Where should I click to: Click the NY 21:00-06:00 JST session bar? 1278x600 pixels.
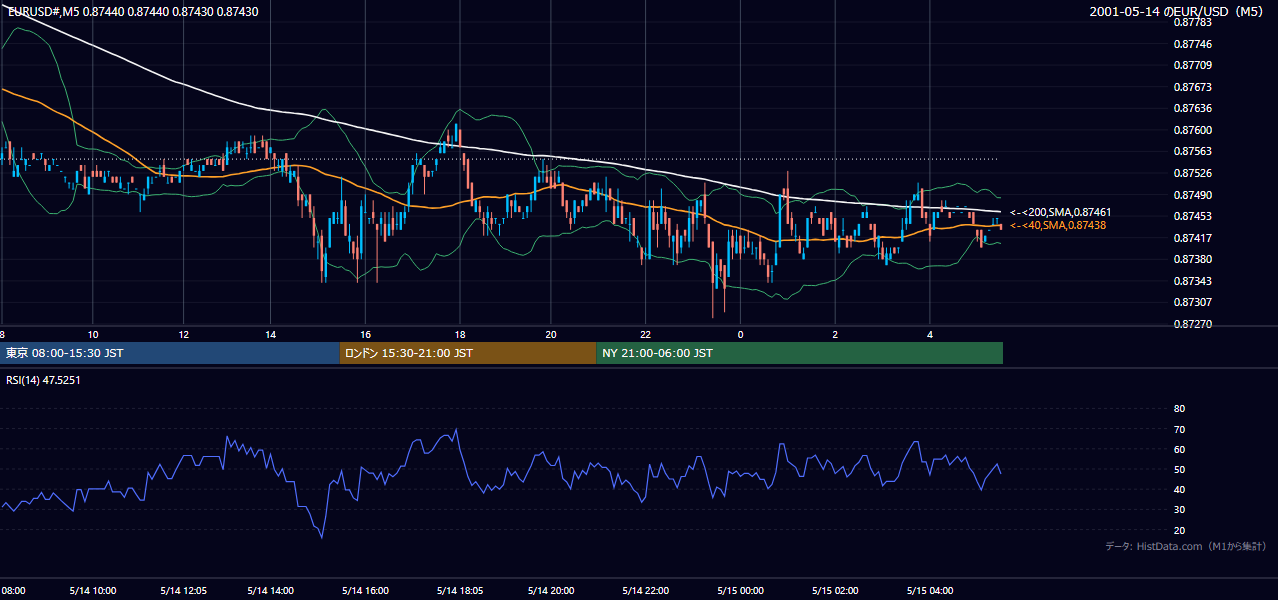point(799,353)
